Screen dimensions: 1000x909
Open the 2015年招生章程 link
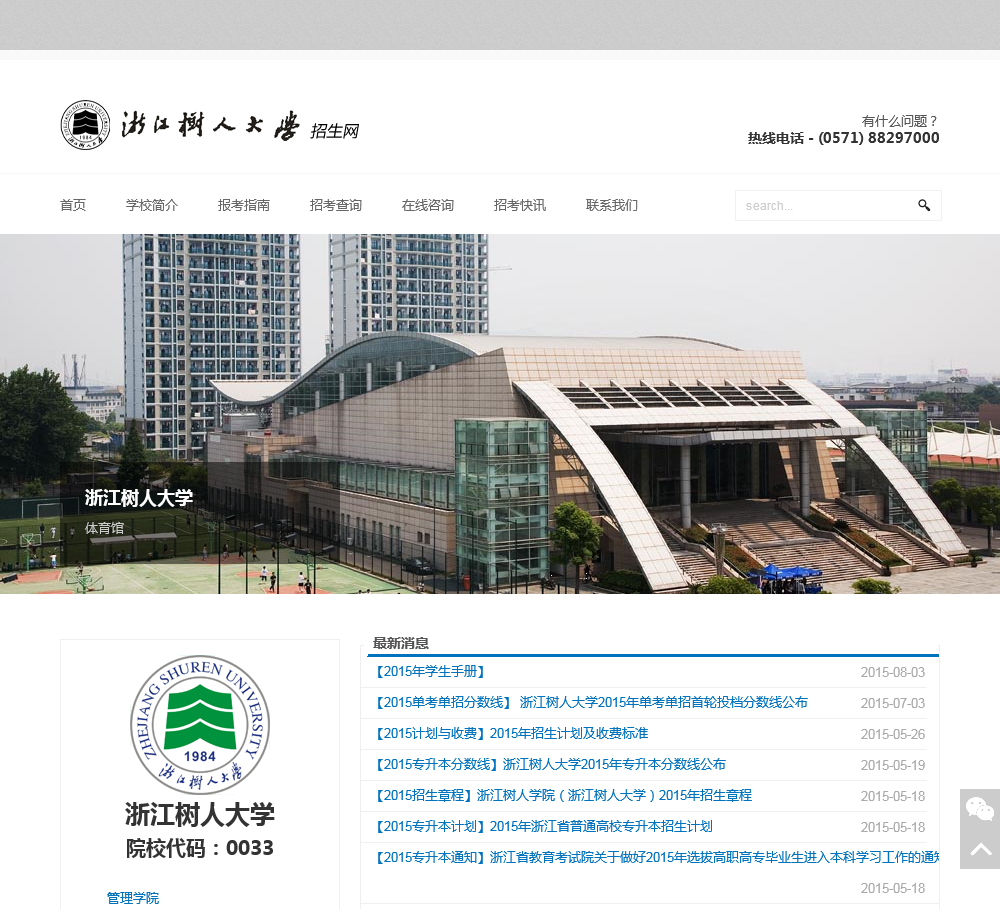point(562,795)
